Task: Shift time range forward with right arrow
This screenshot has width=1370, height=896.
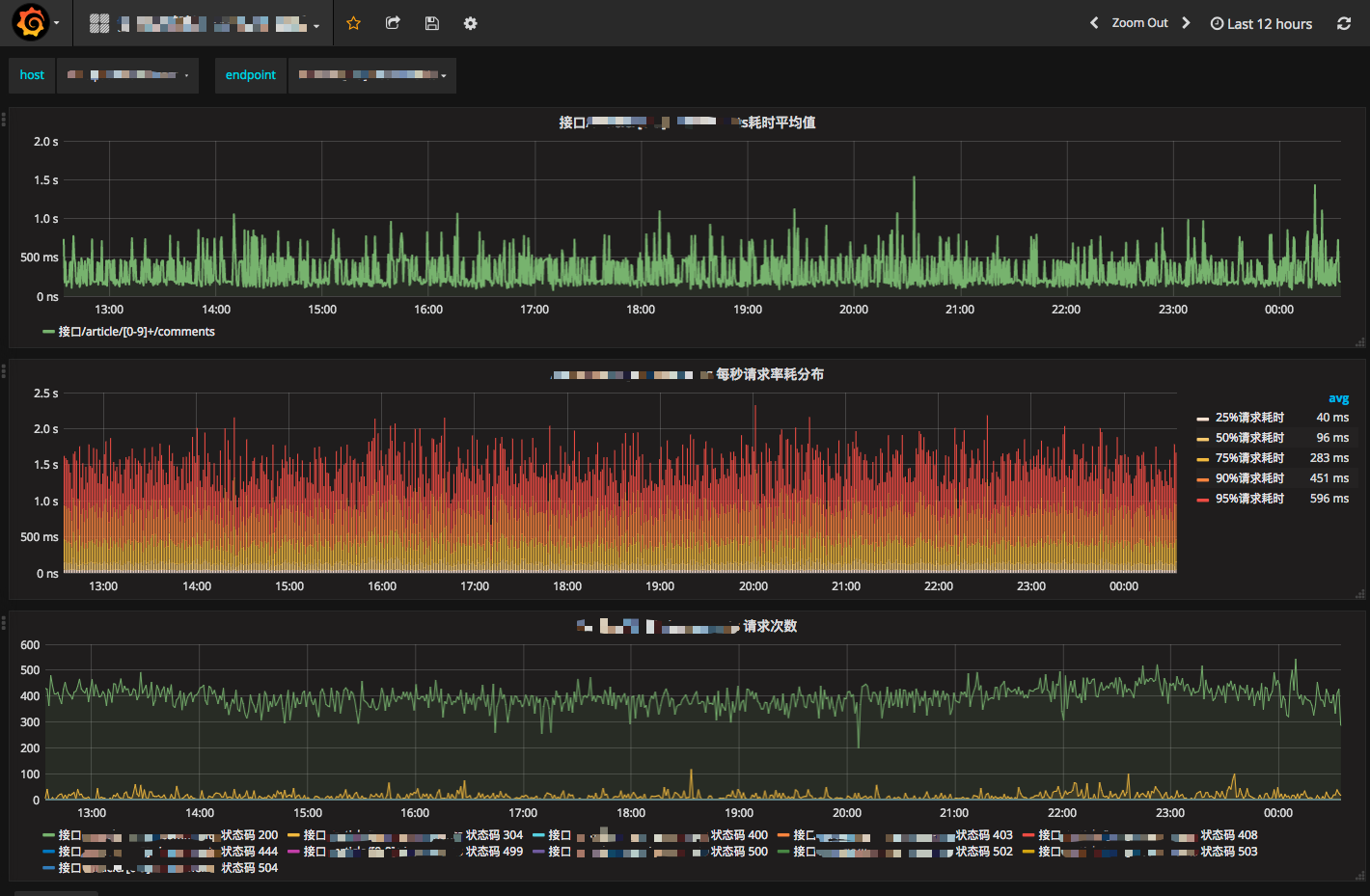Action: (1186, 23)
